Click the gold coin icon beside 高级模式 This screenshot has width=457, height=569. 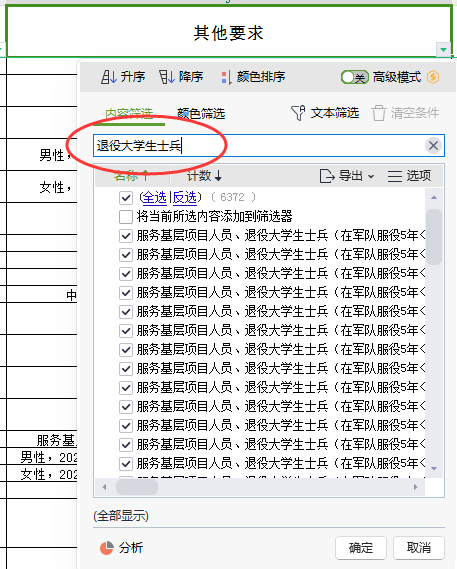tap(433, 77)
